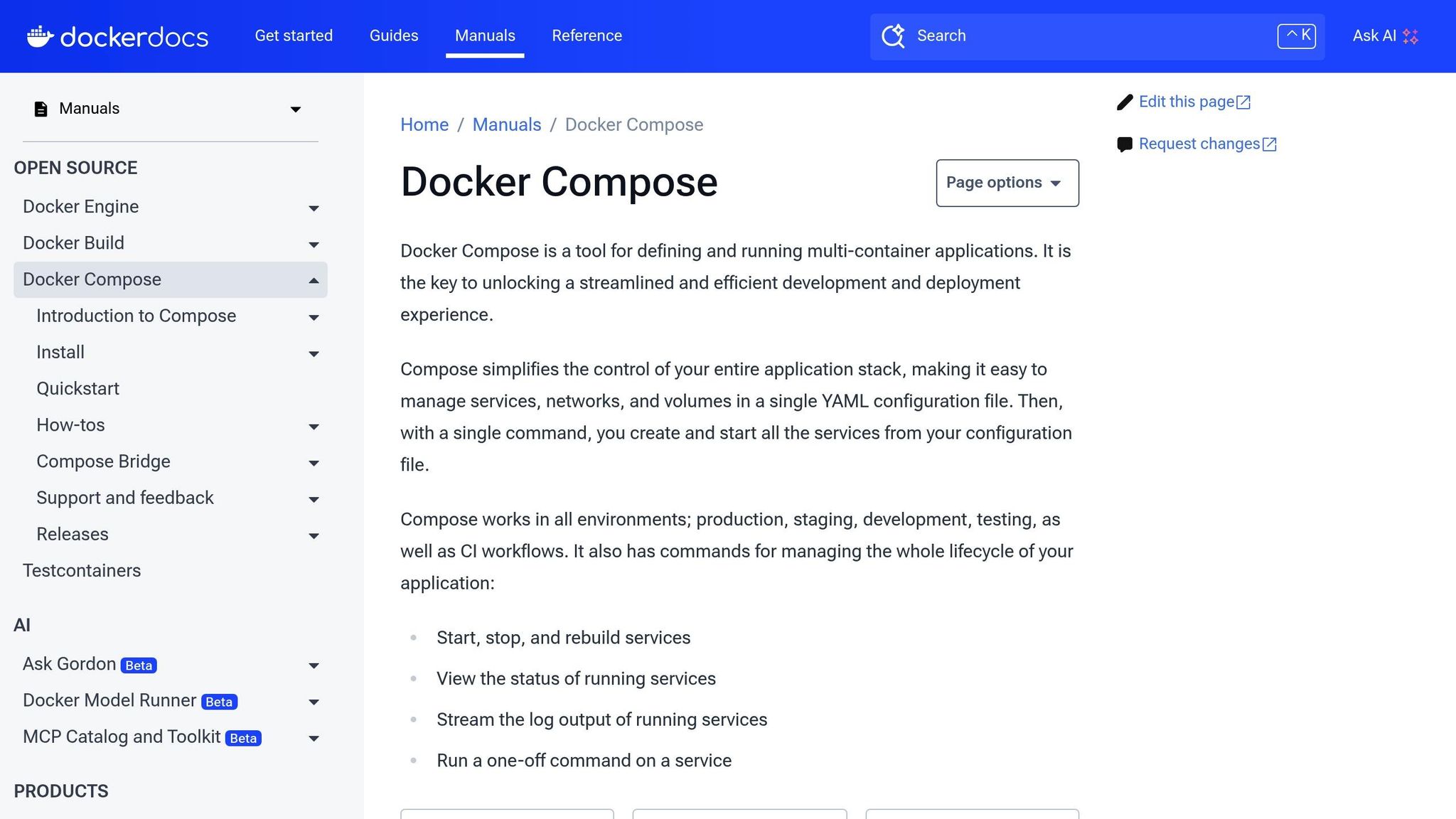Image resolution: width=1456 pixels, height=819 pixels.
Task: Click the Ask AI button
Action: pos(1385,36)
